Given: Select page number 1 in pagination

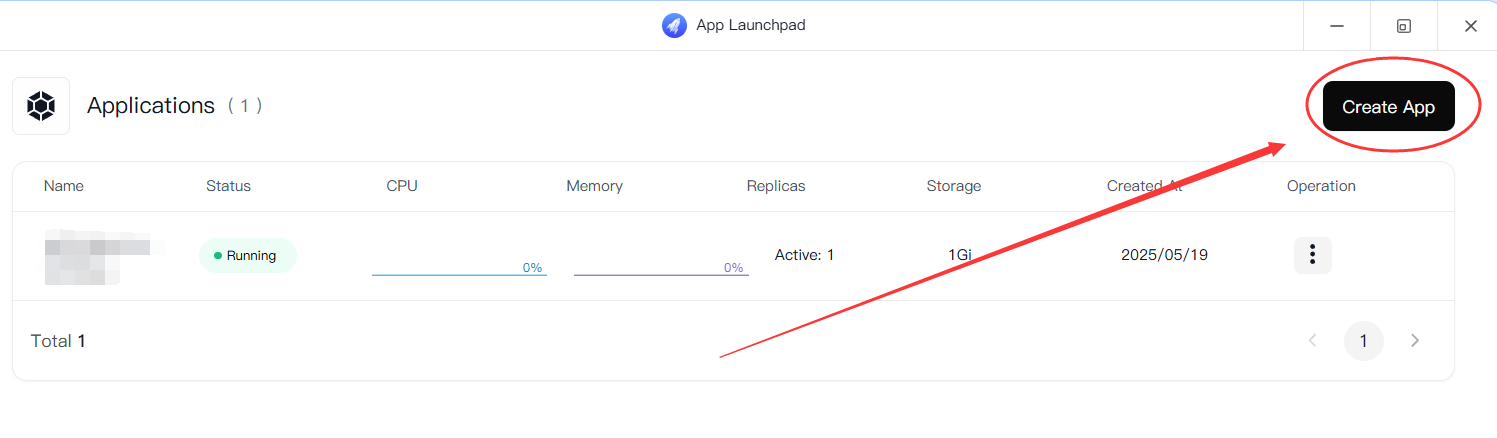Looking at the screenshot, I should (x=1363, y=341).
